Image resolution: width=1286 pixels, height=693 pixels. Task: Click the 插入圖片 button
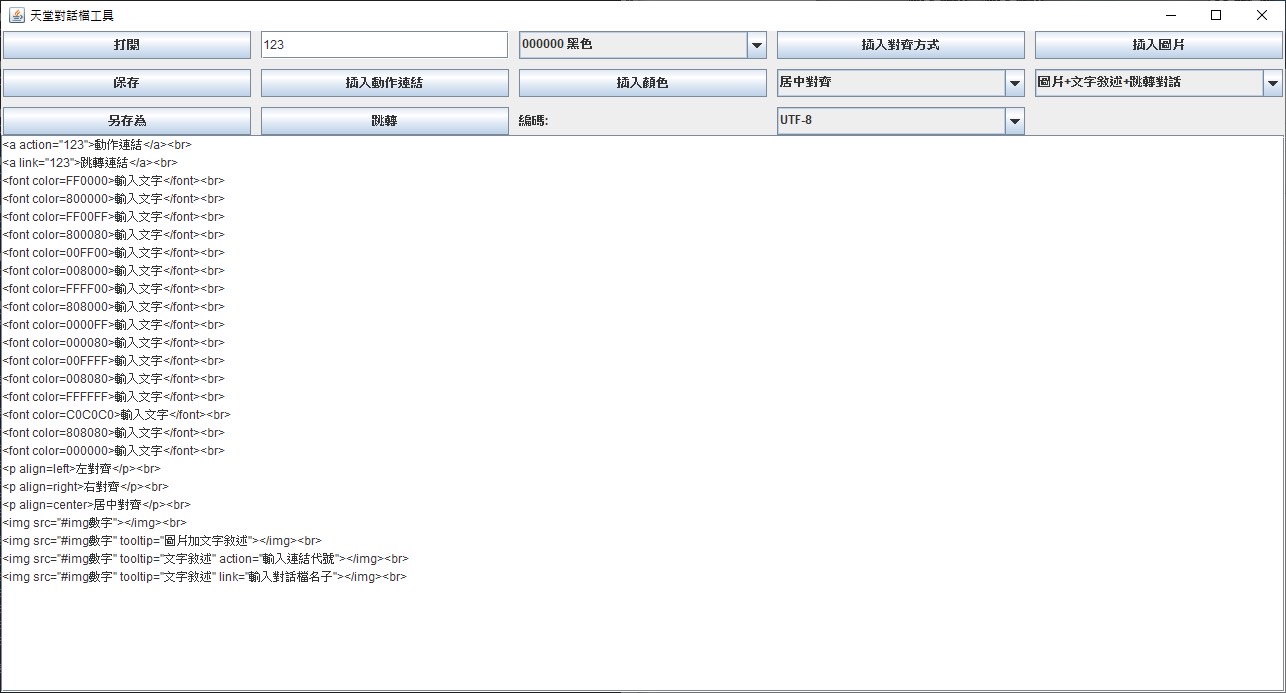[x=1159, y=45]
